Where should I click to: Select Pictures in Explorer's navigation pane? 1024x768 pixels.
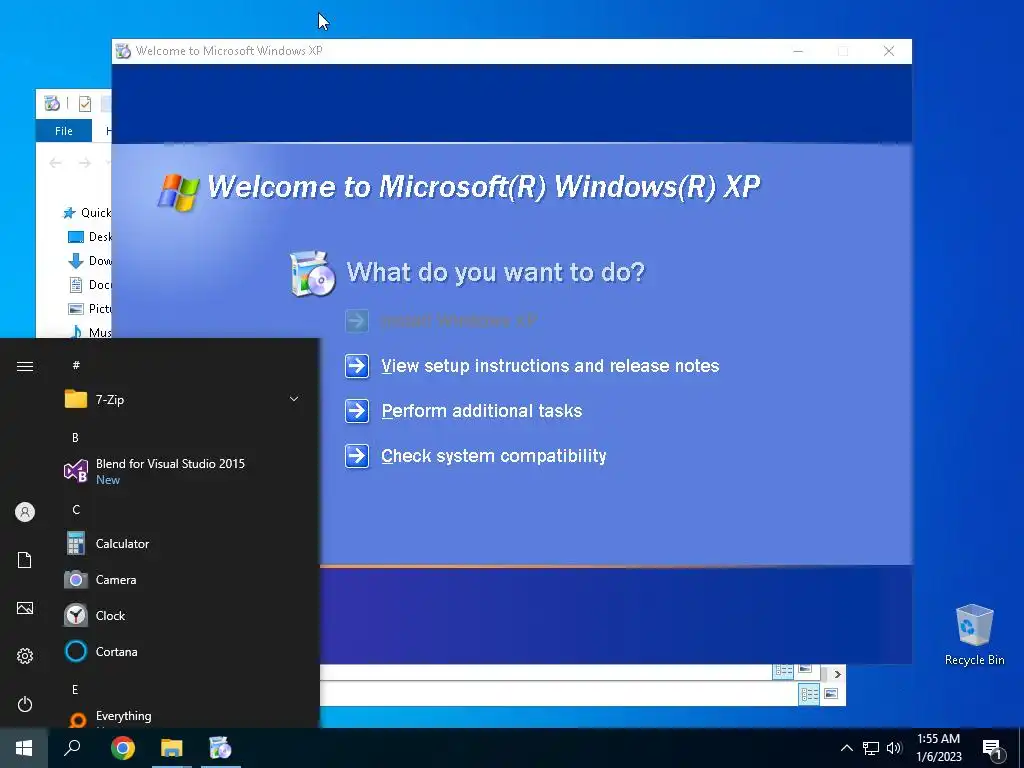coord(89,308)
